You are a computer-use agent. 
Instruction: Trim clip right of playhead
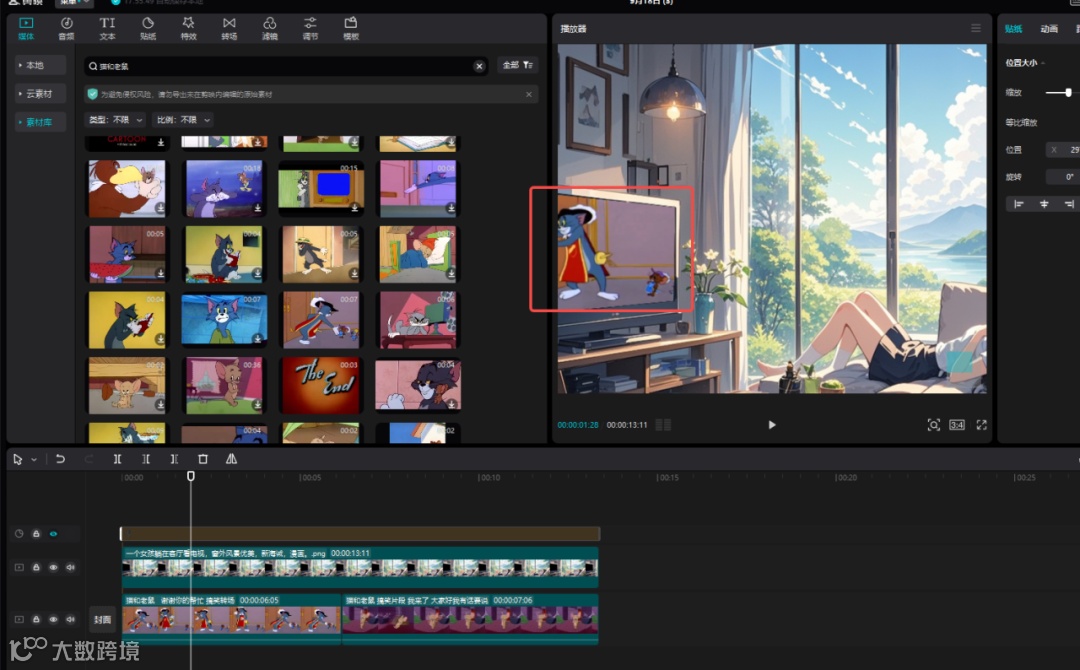174,459
